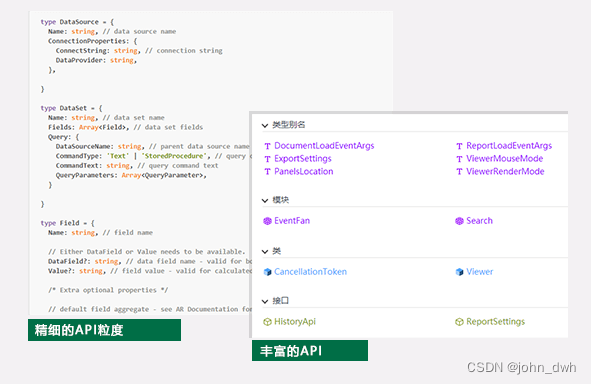Viewport: 591px width, 384px height.
Task: Open the ViewerRenderMode link
Action: click(505, 171)
